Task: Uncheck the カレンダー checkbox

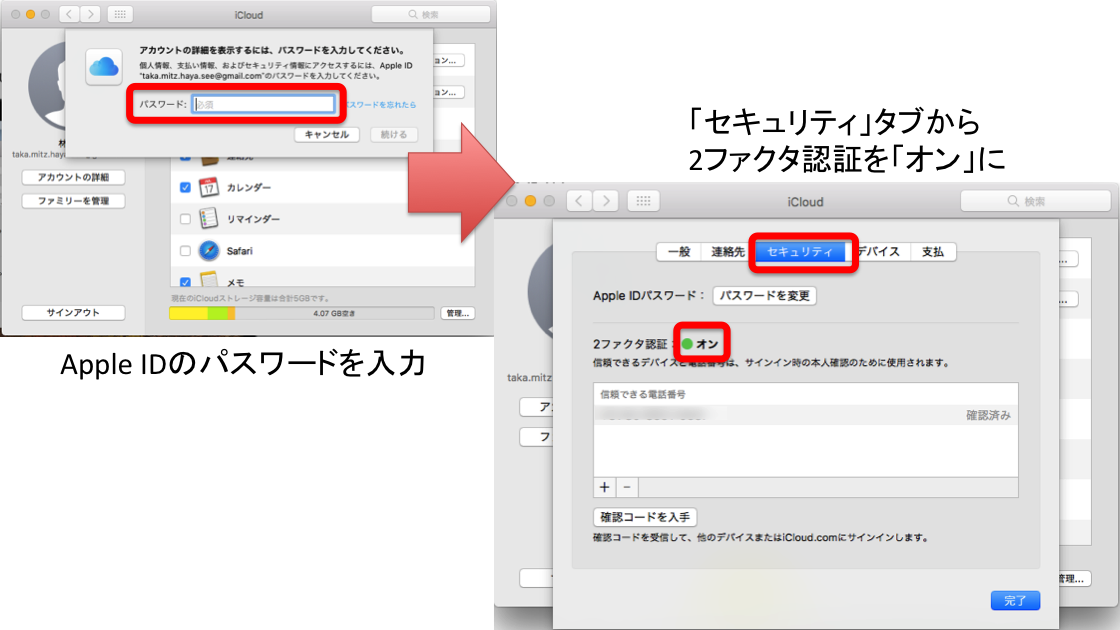Action: coord(185,187)
